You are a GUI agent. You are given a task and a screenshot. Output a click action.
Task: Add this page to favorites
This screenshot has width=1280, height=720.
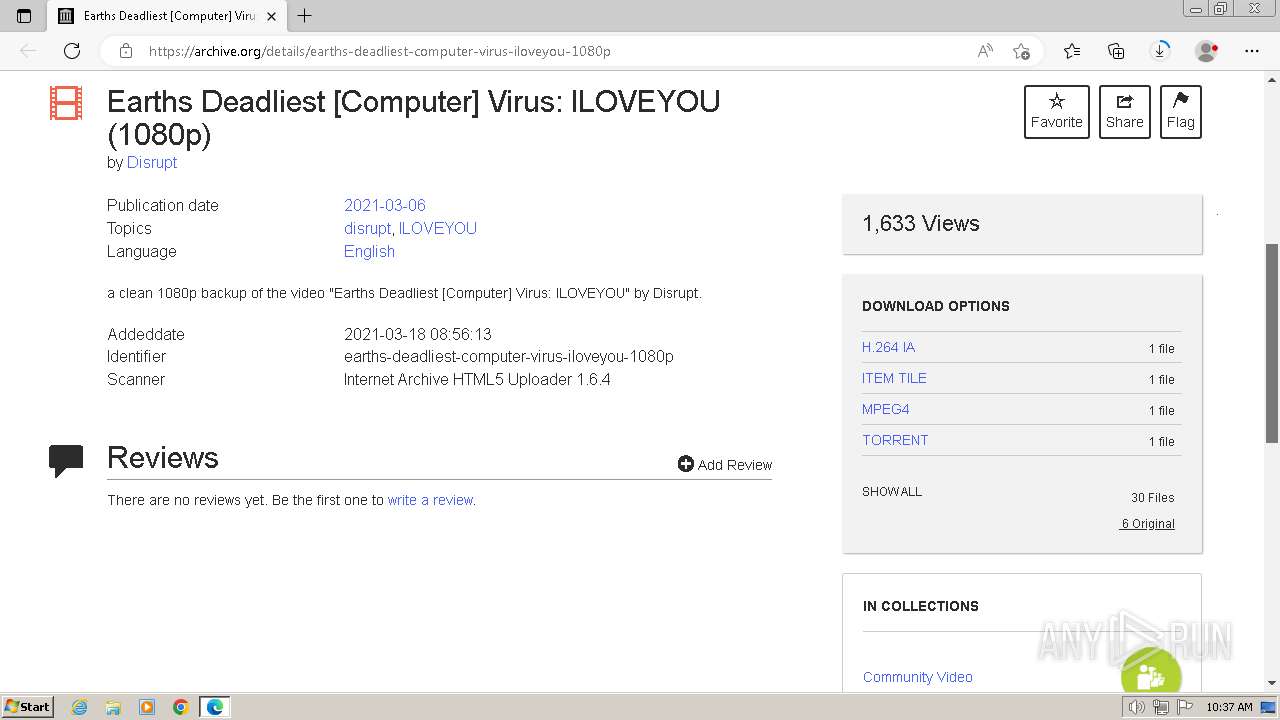pos(1021,51)
